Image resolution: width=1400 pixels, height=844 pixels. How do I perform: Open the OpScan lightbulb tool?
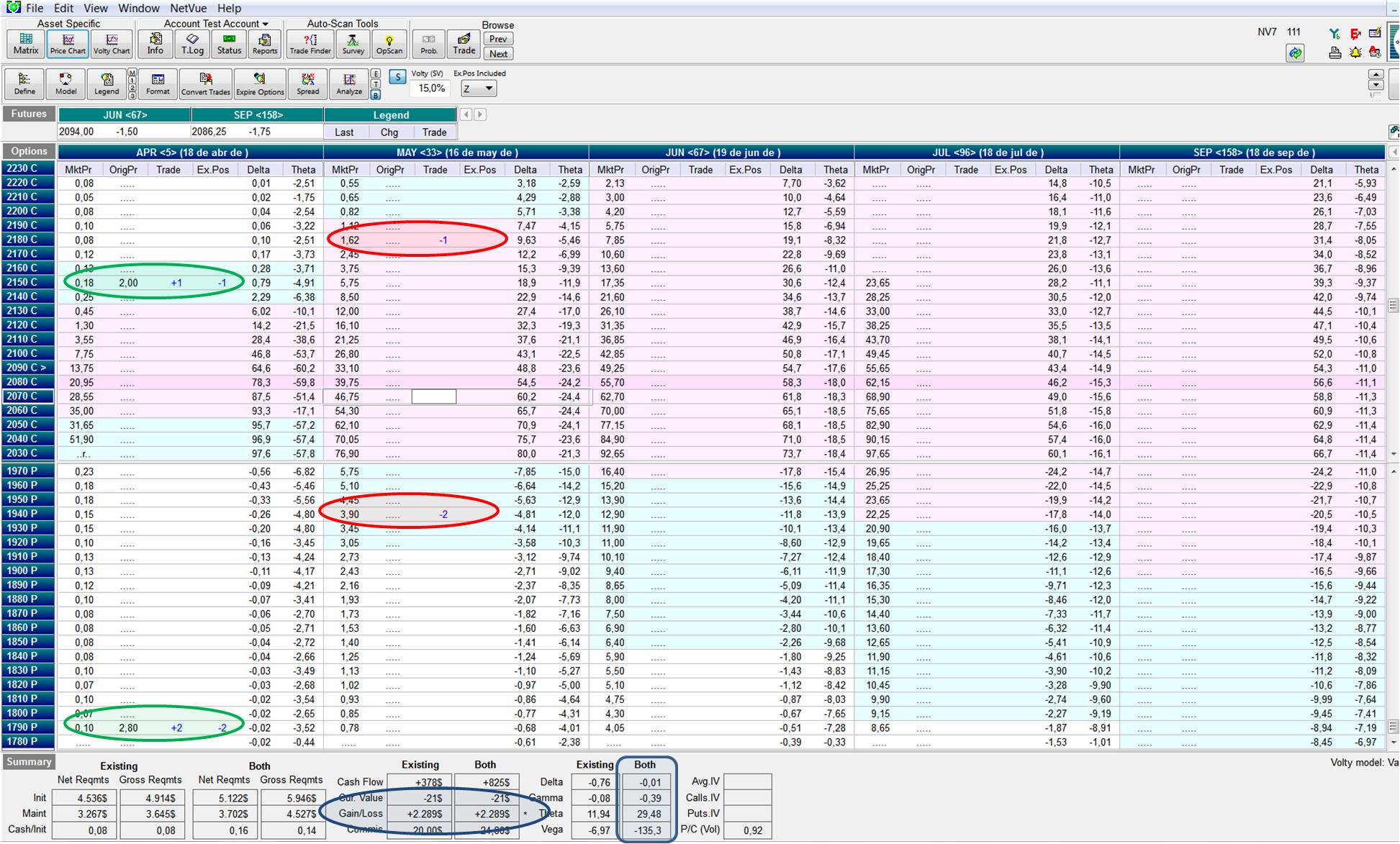(x=389, y=43)
